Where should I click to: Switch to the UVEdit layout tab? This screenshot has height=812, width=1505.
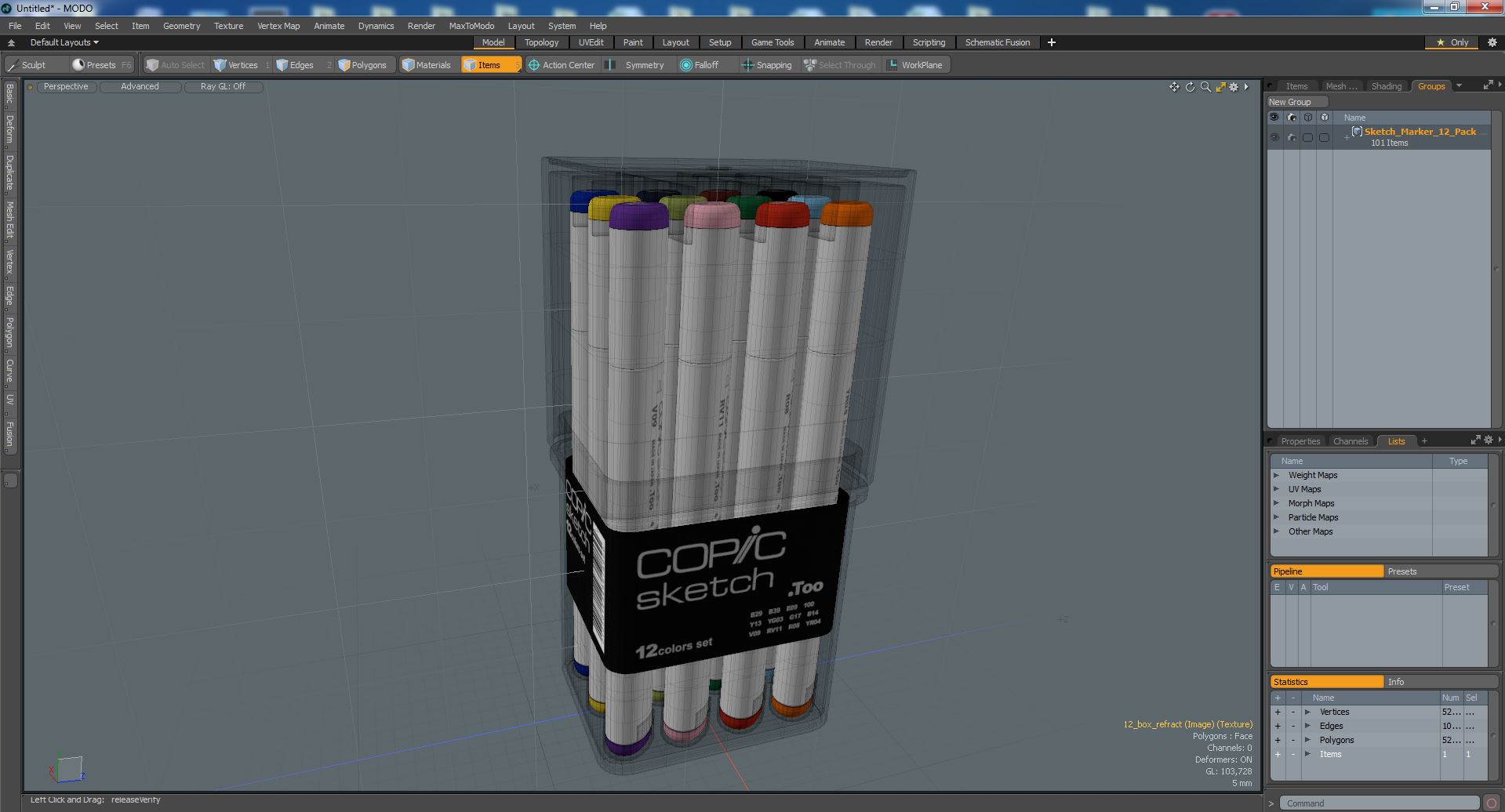click(x=591, y=42)
